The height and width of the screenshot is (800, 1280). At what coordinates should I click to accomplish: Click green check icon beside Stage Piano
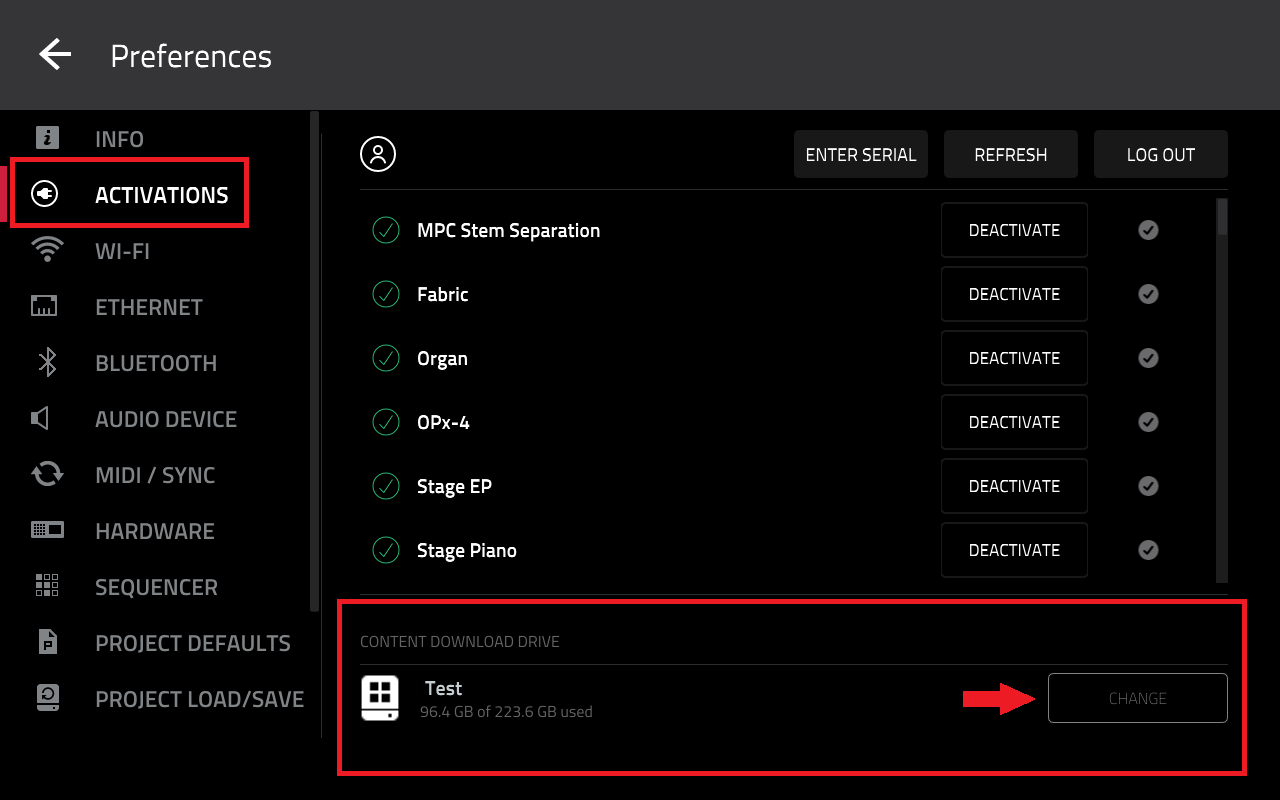(386, 550)
